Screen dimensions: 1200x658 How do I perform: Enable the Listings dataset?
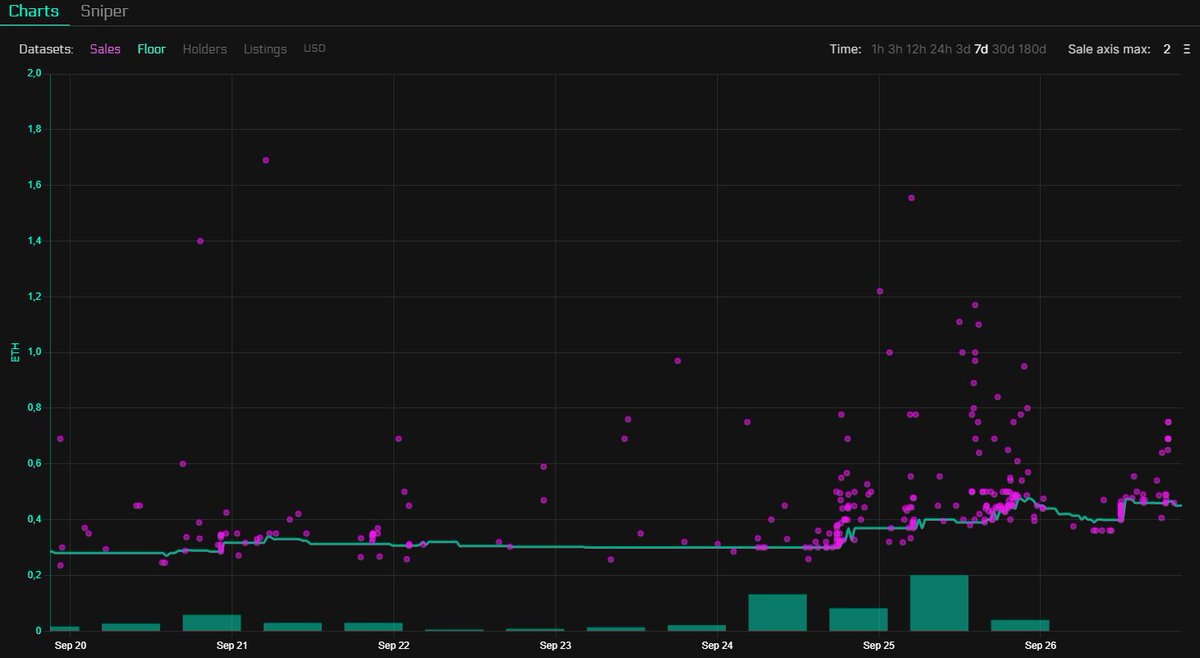tap(265, 49)
